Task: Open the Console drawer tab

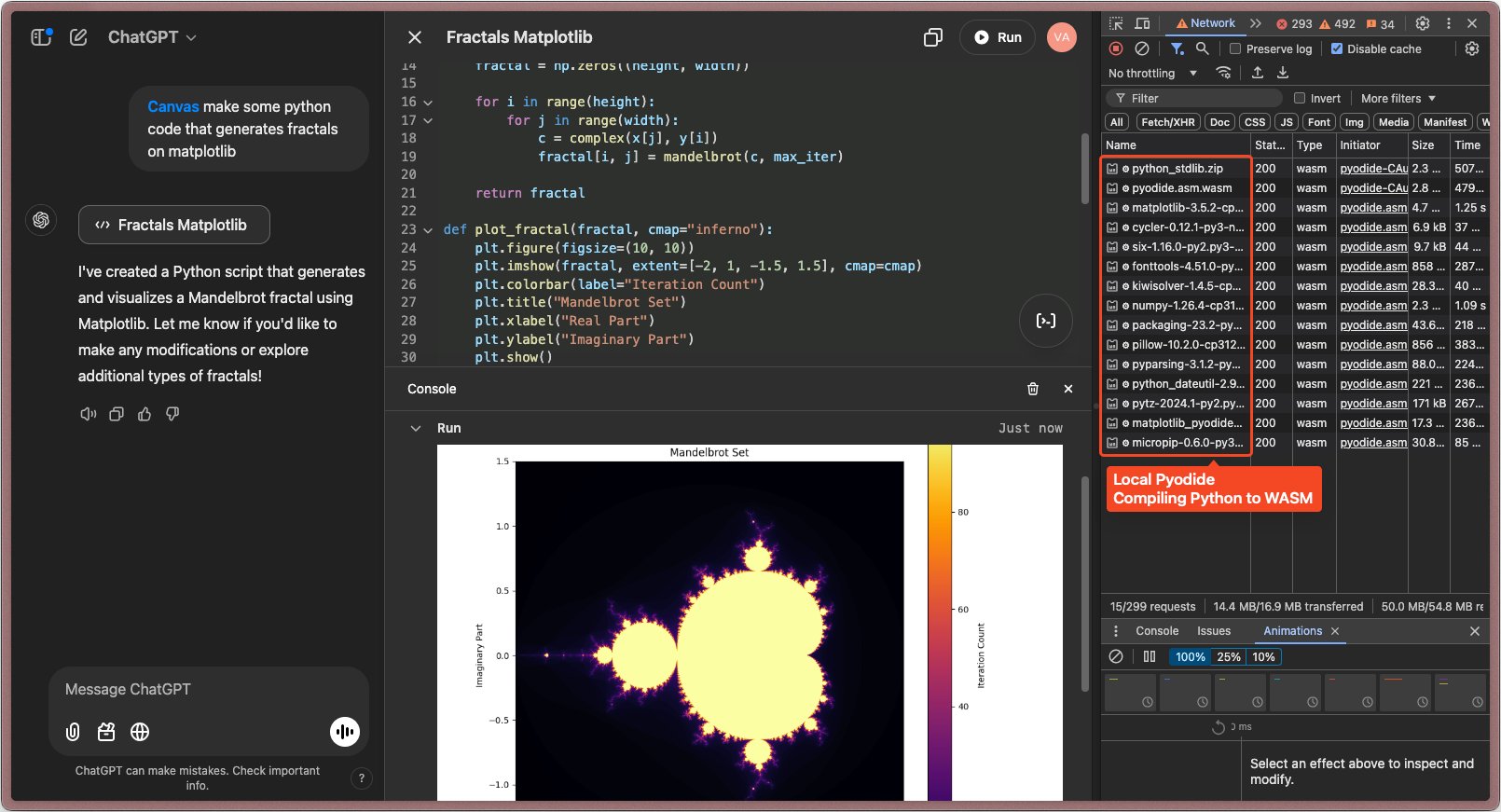Action: click(1157, 631)
